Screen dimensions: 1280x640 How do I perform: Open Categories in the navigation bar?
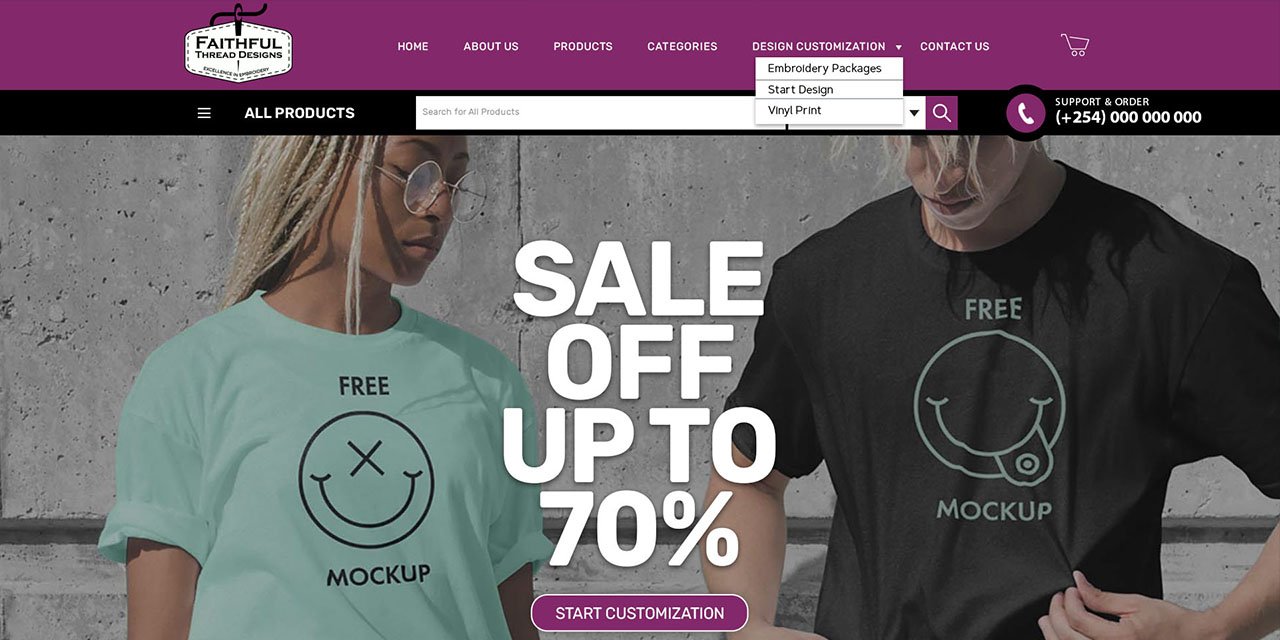[682, 46]
